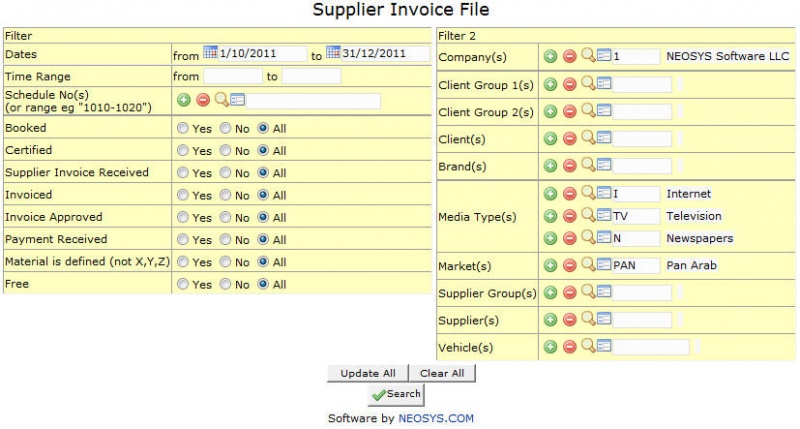Select No for Payment Received
800x429 pixels.
(x=226, y=240)
